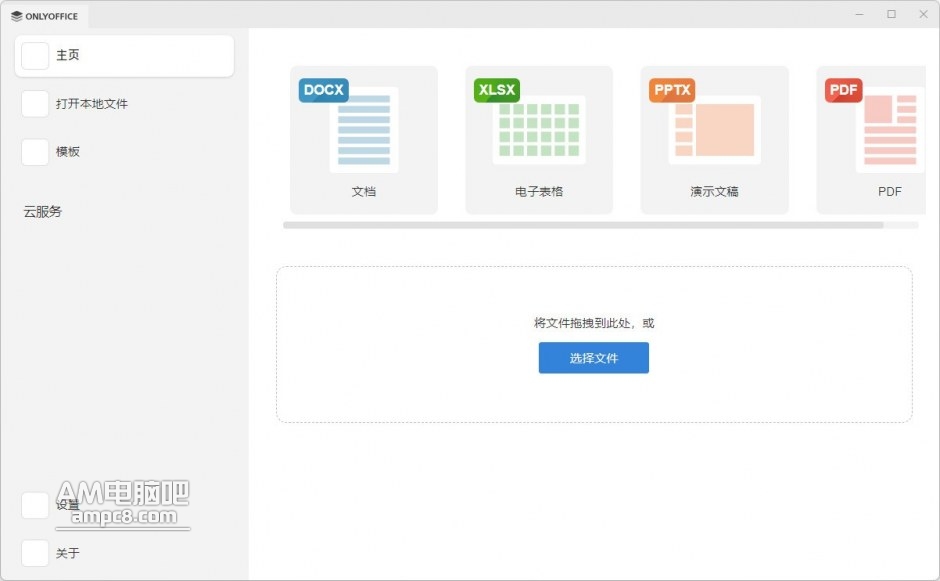This screenshot has height=581, width=940.
Task: Maximize the ONLYOFFICE window
Action: click(891, 14)
